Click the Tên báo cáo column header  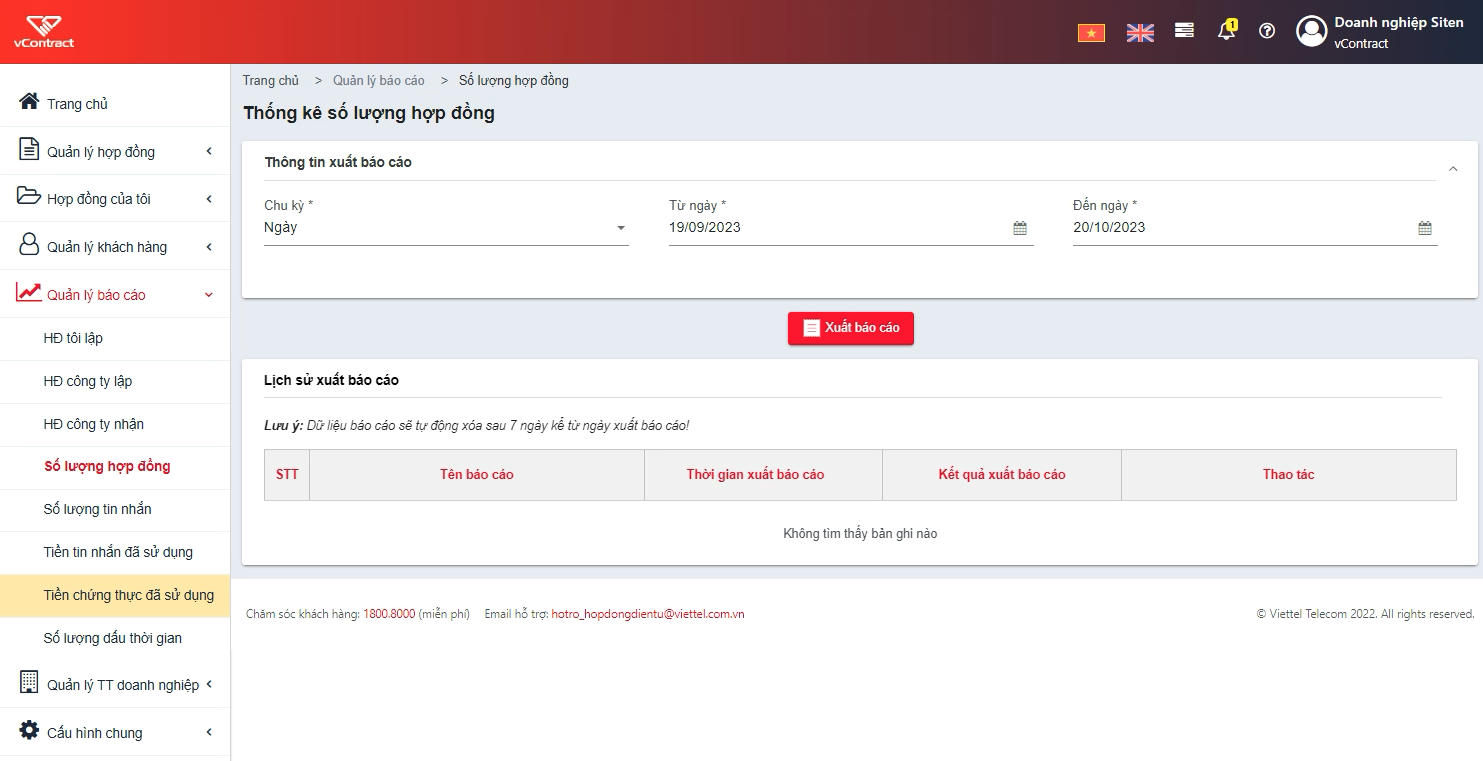tap(477, 475)
